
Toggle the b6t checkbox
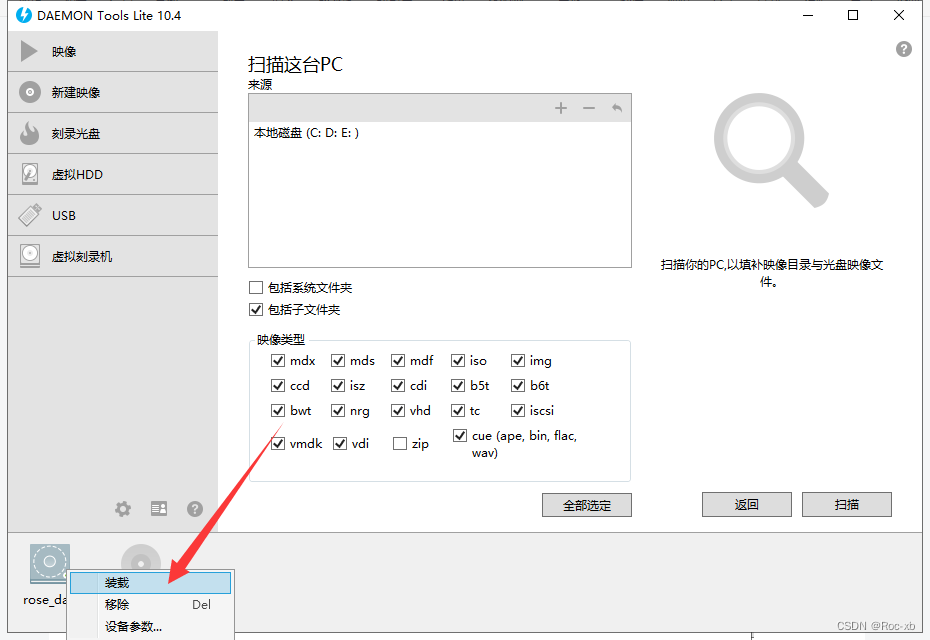[518, 386]
